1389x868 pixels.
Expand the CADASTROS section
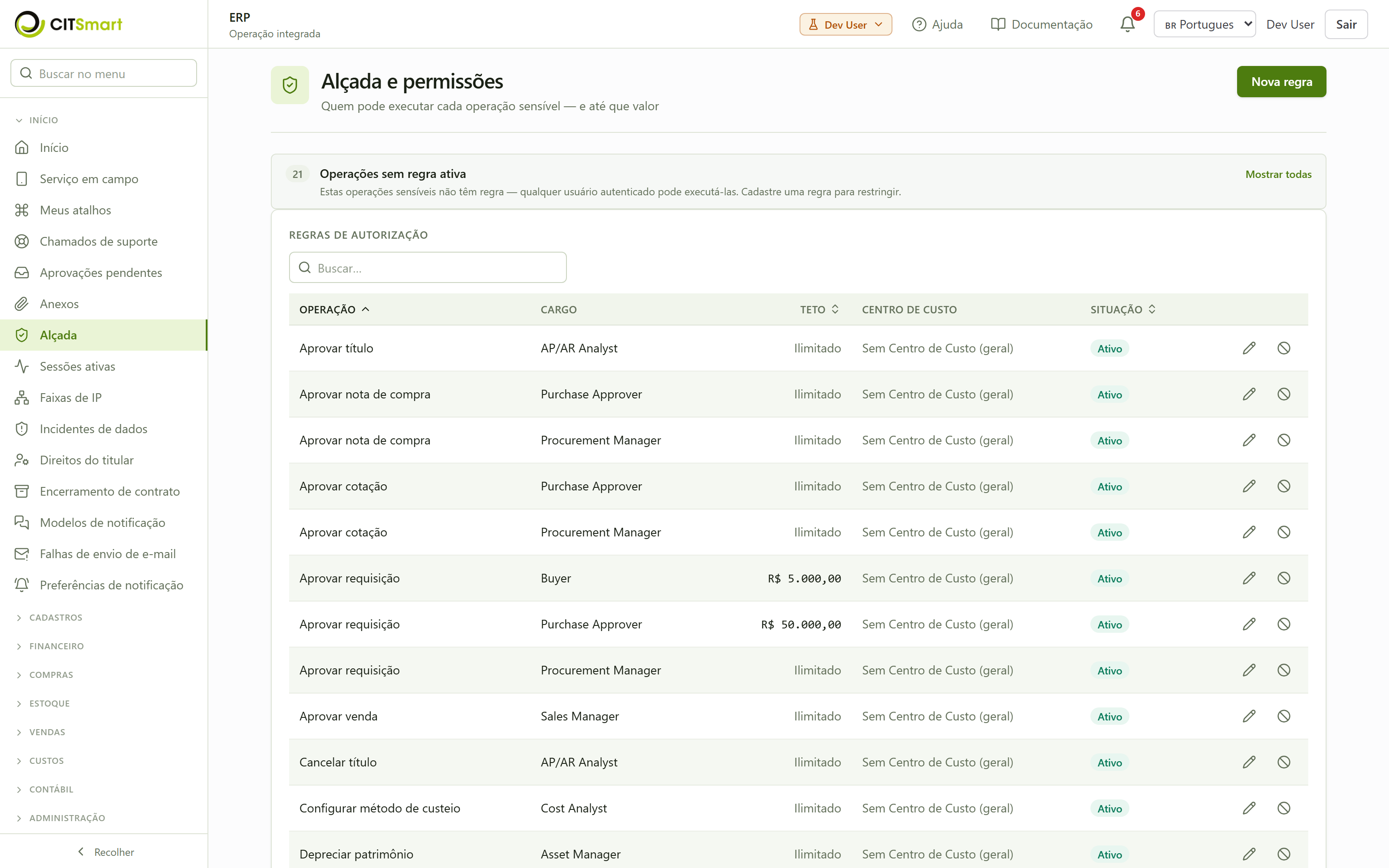(x=49, y=618)
